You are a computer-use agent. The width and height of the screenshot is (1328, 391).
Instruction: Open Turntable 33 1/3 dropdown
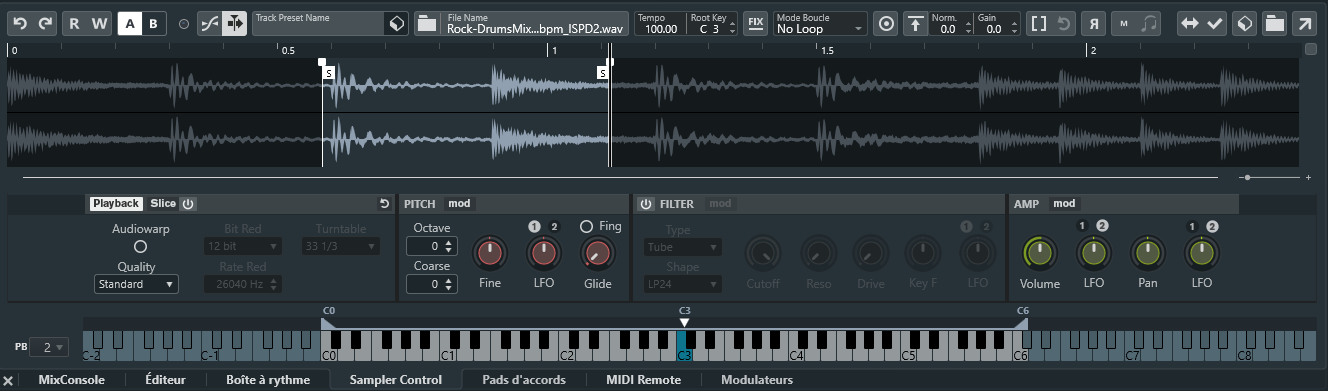coord(341,245)
